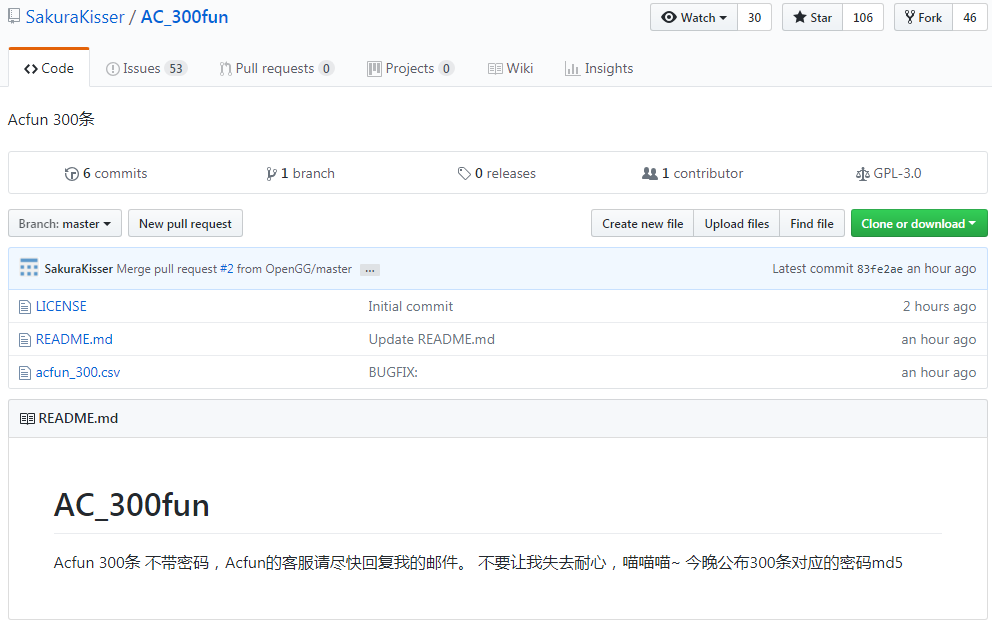This screenshot has height=623, width=992.
Task: Click the Code angle brackets icon
Action: (x=30, y=69)
